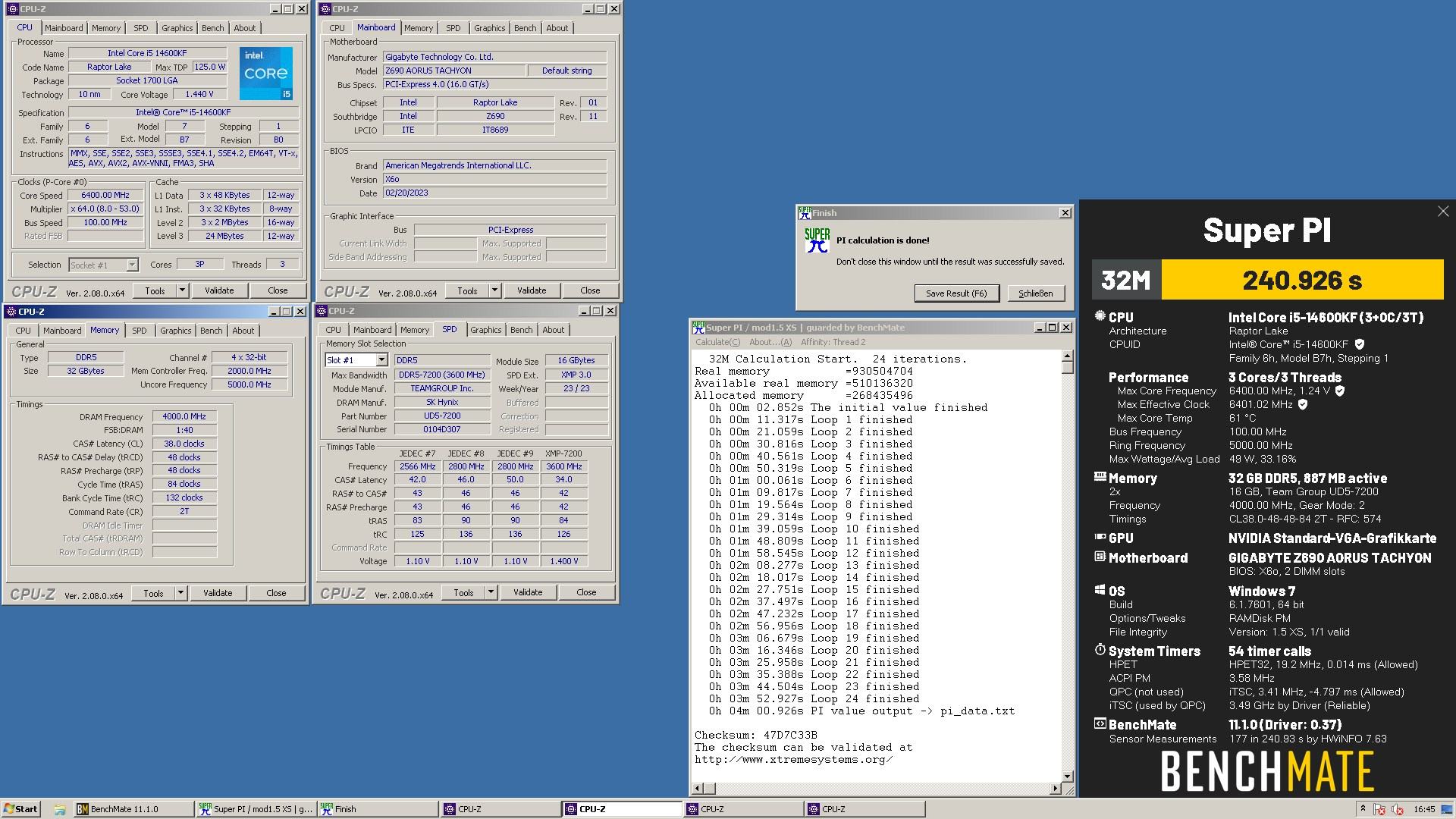Click the System Timers clock icon in BenchMate
1456x819 pixels.
[1100, 650]
